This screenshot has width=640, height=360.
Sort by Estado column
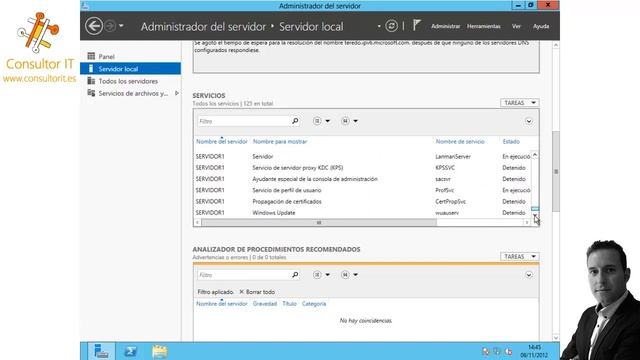tap(511, 142)
